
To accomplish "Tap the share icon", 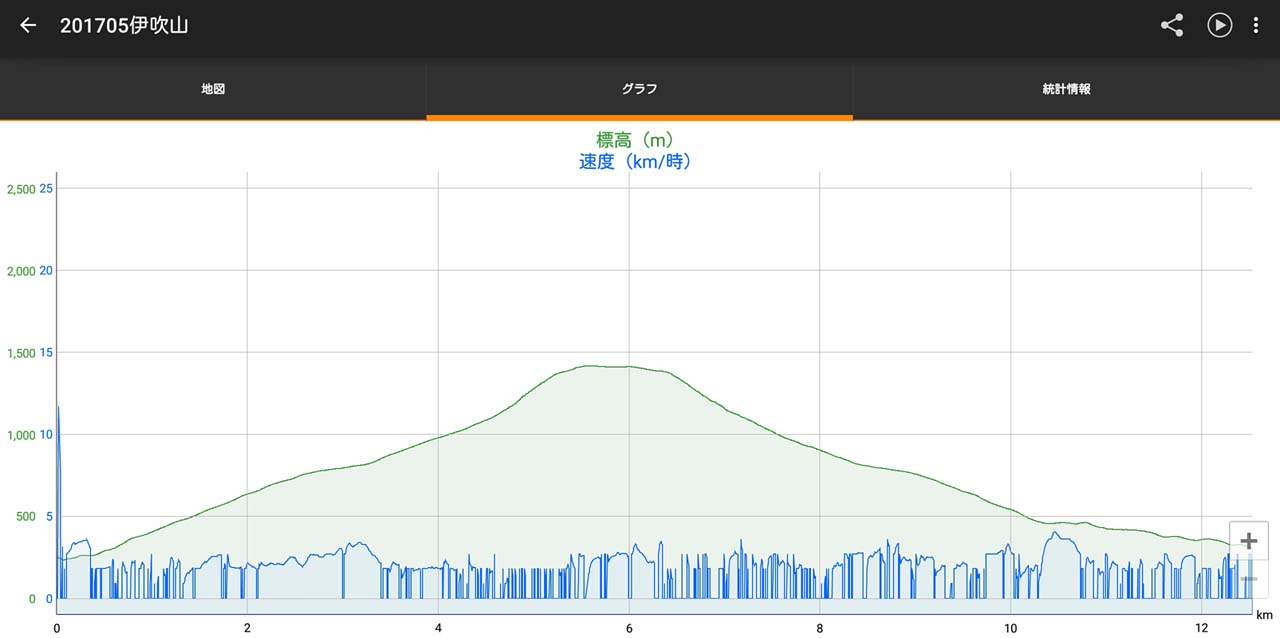I will (x=1172, y=26).
